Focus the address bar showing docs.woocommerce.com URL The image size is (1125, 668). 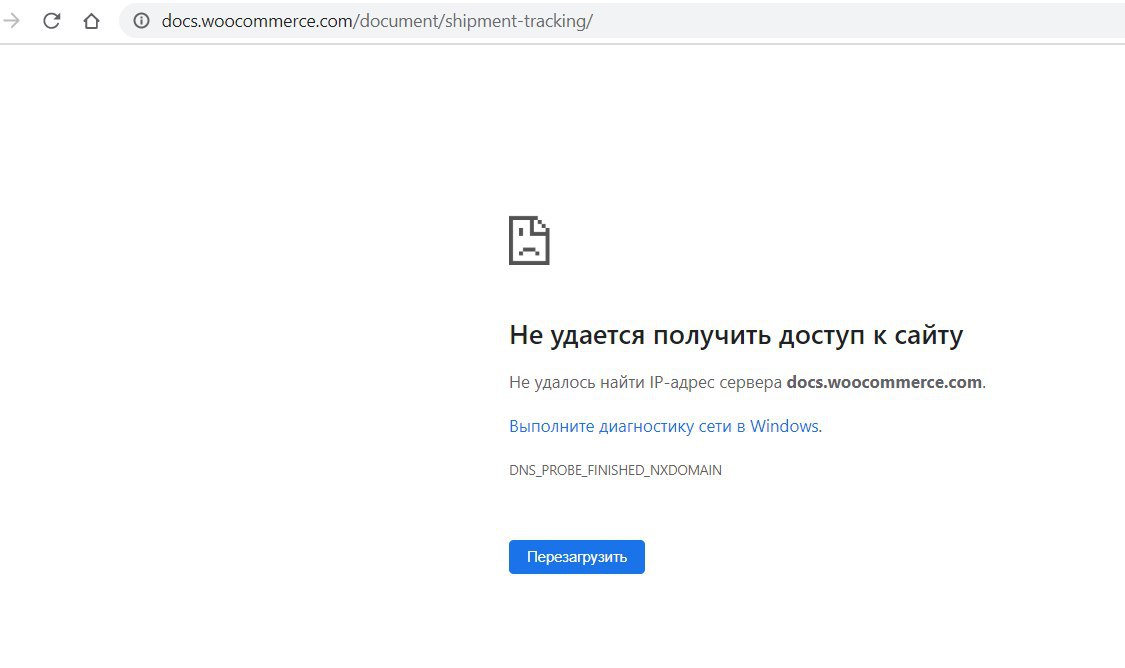[x=622, y=21]
